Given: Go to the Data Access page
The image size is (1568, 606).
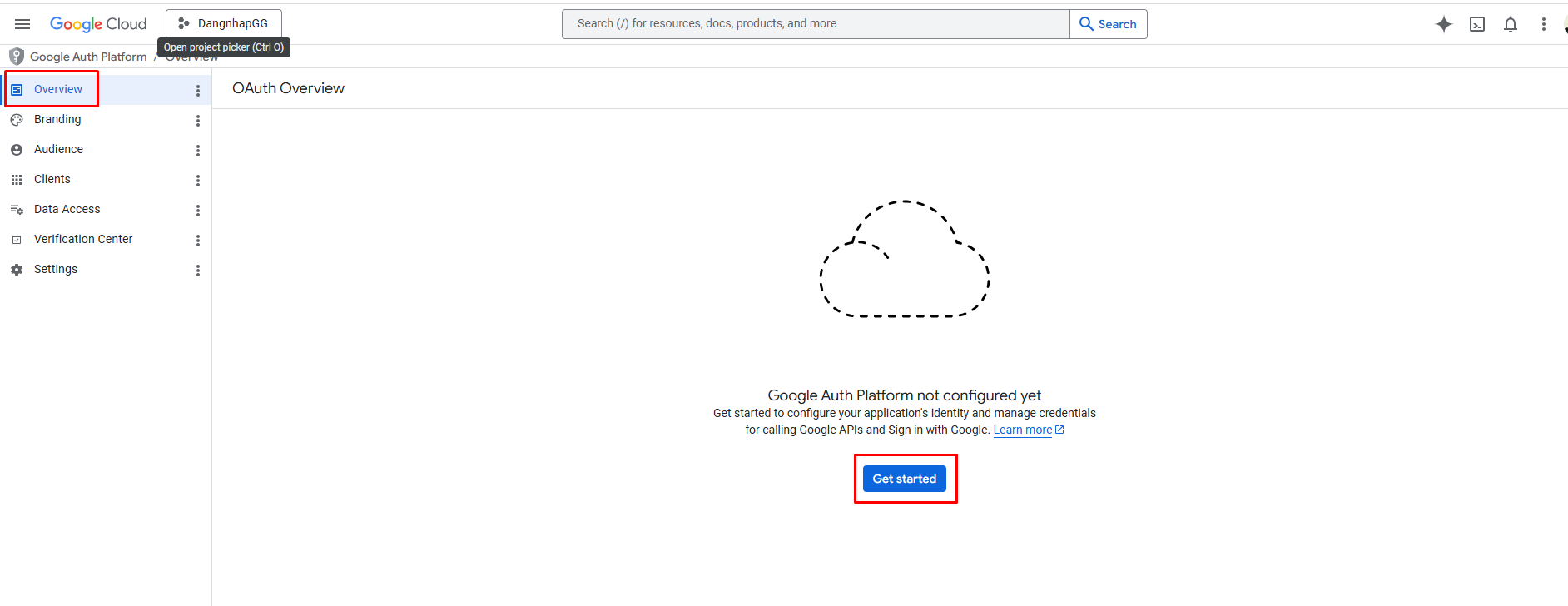Looking at the screenshot, I should tap(67, 209).
